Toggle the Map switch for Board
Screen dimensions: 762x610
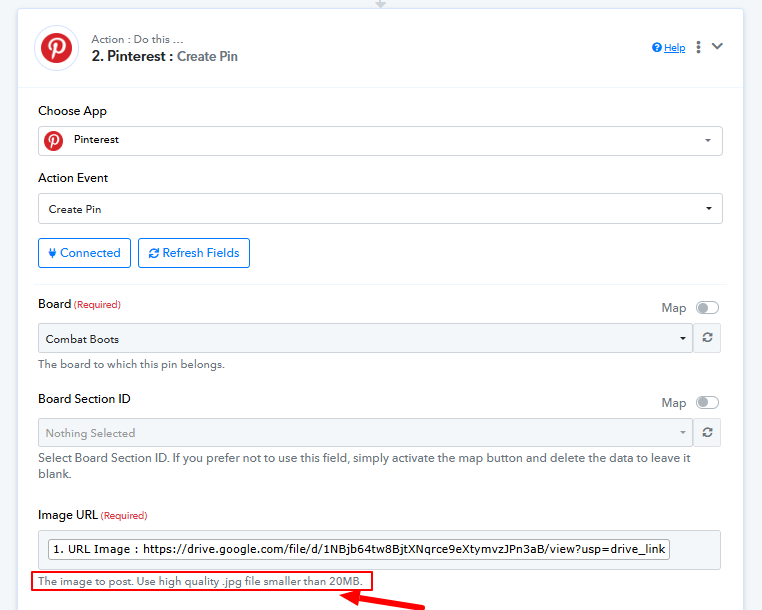click(x=707, y=308)
